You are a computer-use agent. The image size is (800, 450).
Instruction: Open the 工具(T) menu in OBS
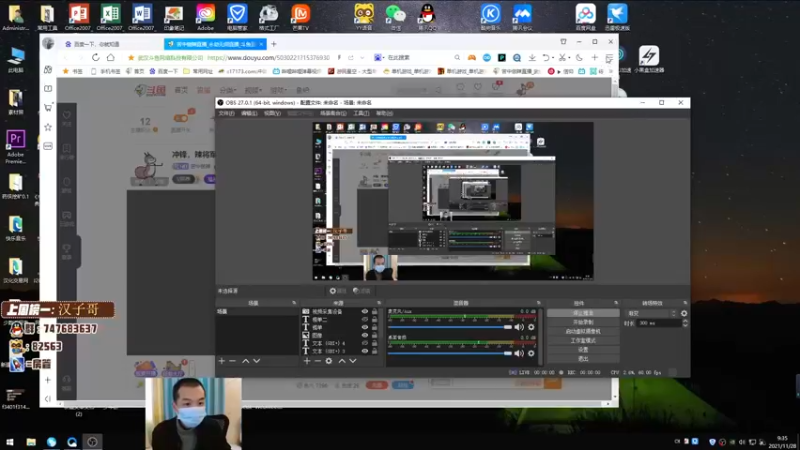[x=361, y=113]
